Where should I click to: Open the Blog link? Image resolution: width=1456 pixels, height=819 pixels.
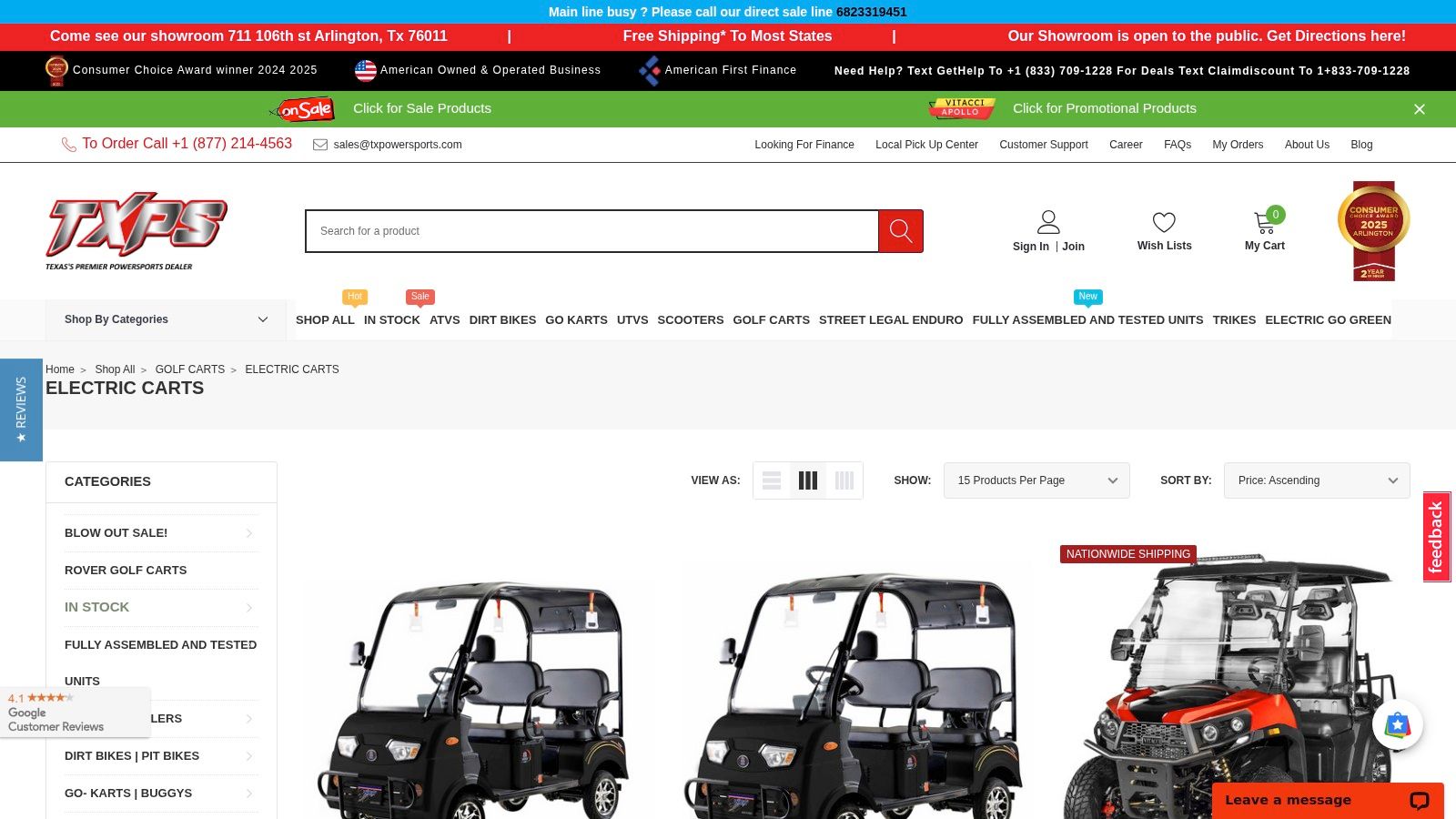pos(1361,145)
